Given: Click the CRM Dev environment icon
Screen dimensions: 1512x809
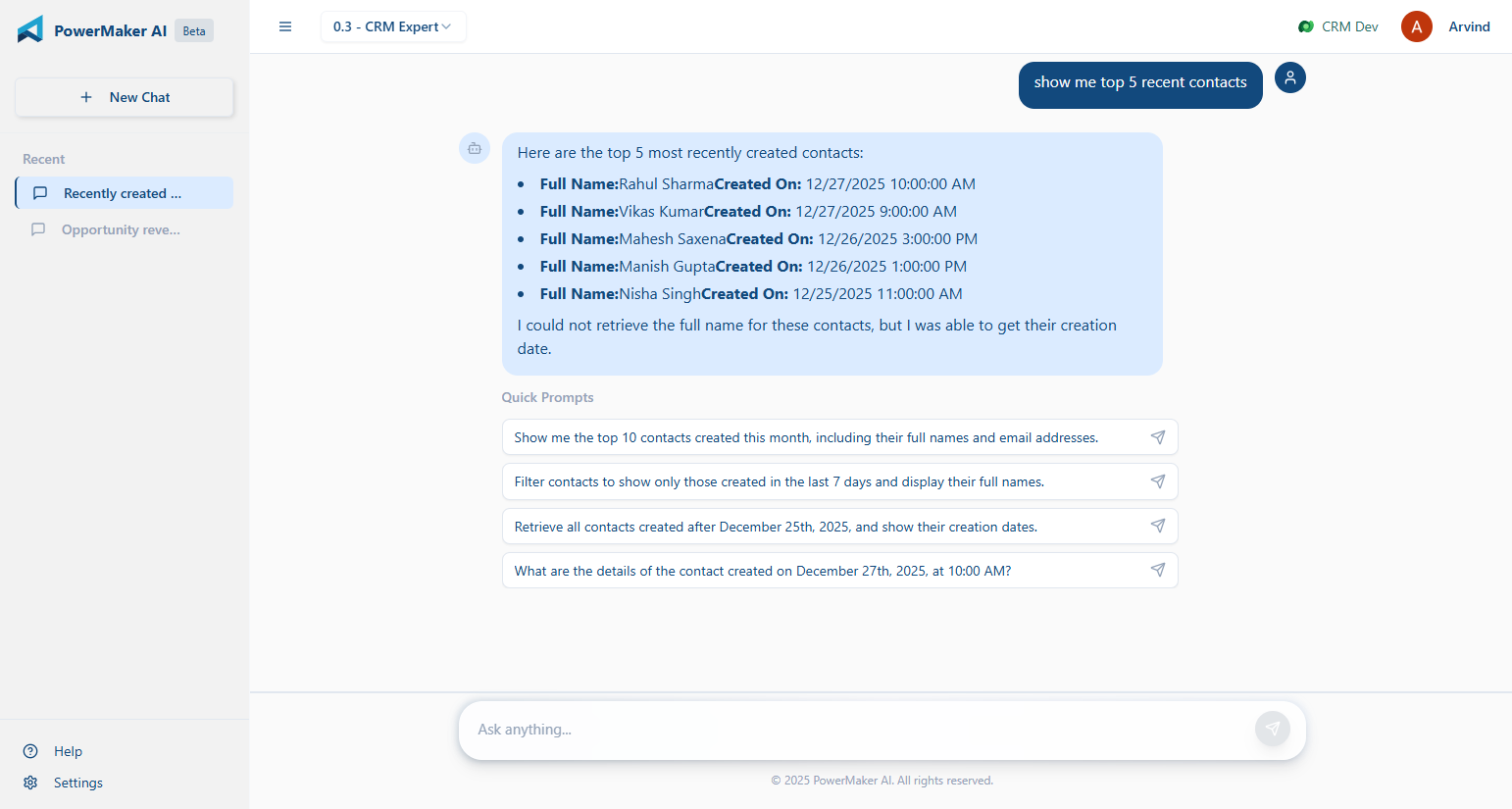Looking at the screenshot, I should (x=1304, y=26).
